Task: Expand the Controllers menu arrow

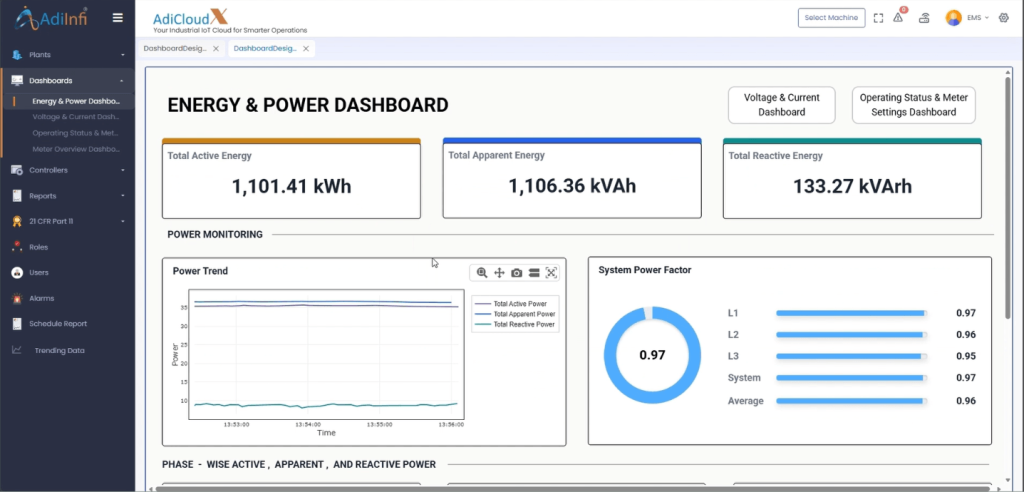Action: (123, 171)
